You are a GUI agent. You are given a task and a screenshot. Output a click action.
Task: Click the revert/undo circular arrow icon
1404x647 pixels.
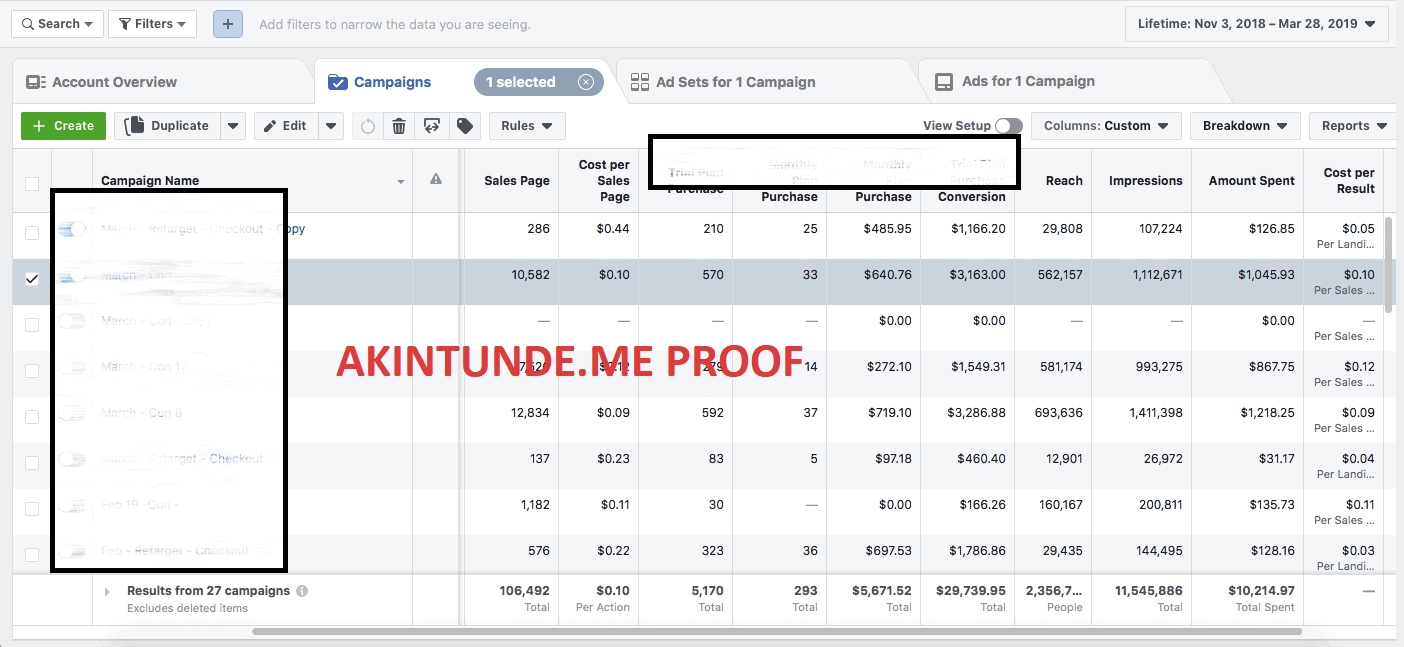pyautogui.click(x=367, y=126)
